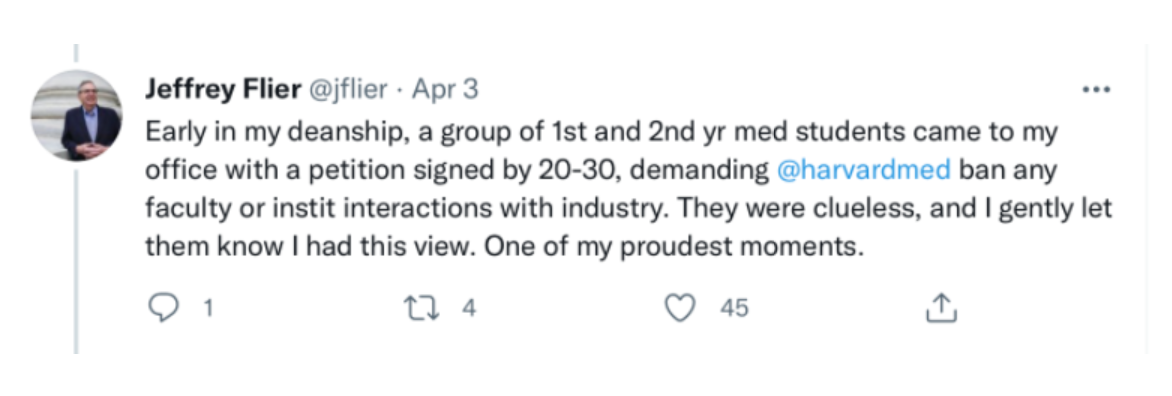
Task: Follow the @harvardmed mention link
Action: coord(864,170)
